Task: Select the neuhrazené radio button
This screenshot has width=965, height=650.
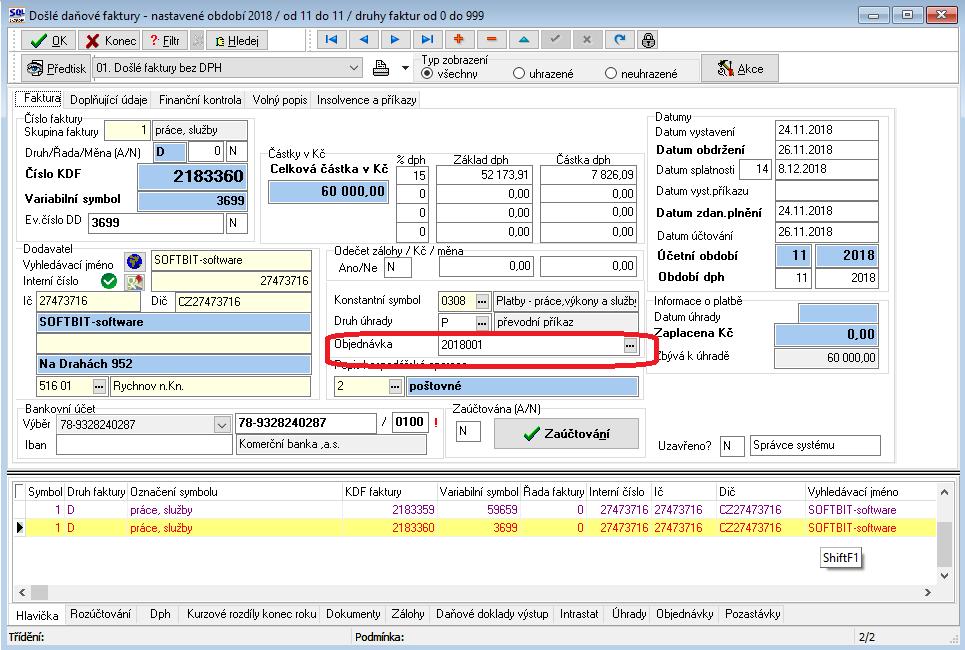Action: click(611, 73)
